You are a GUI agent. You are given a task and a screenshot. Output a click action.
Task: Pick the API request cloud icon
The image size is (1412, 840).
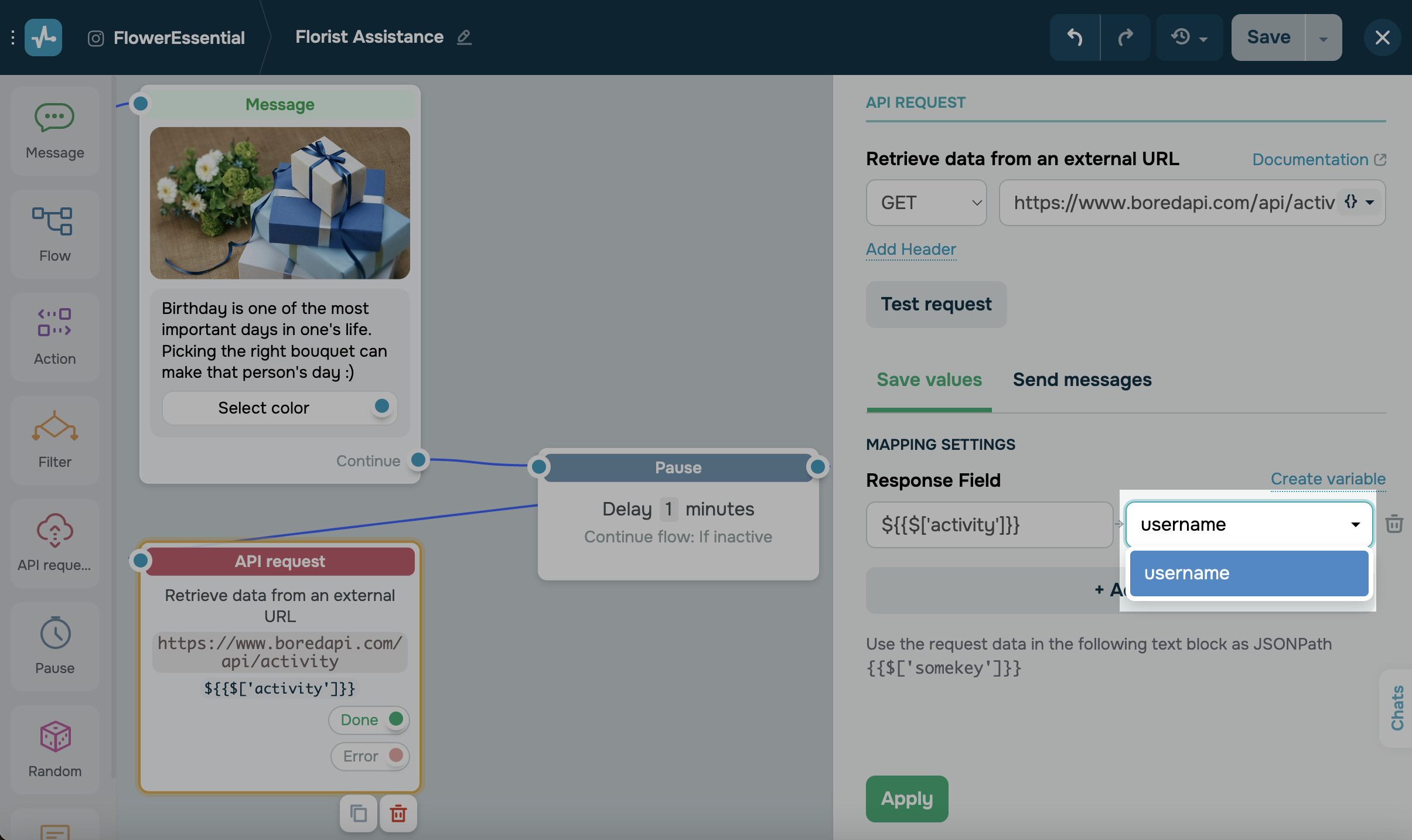click(54, 530)
